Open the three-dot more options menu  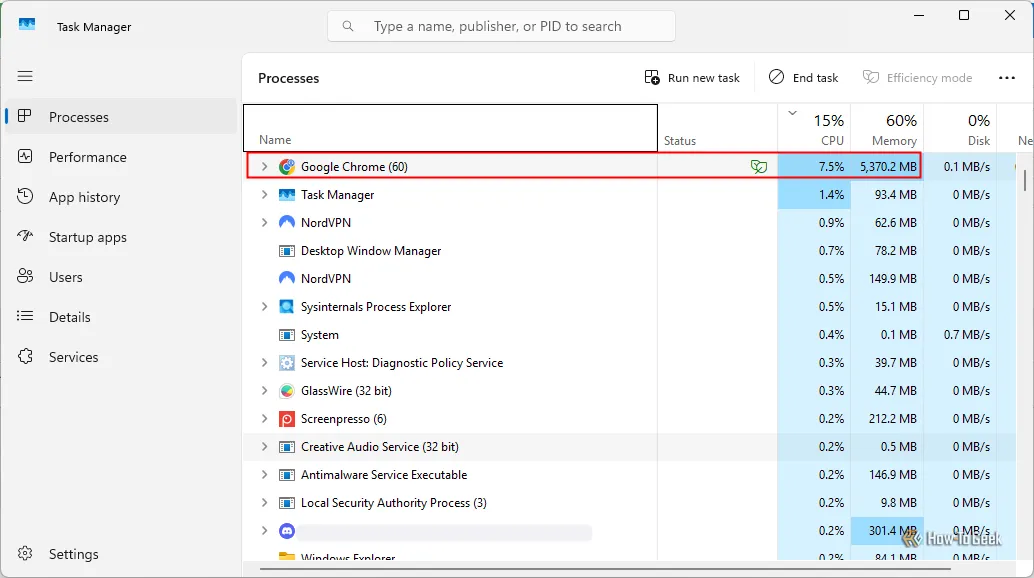1006,78
